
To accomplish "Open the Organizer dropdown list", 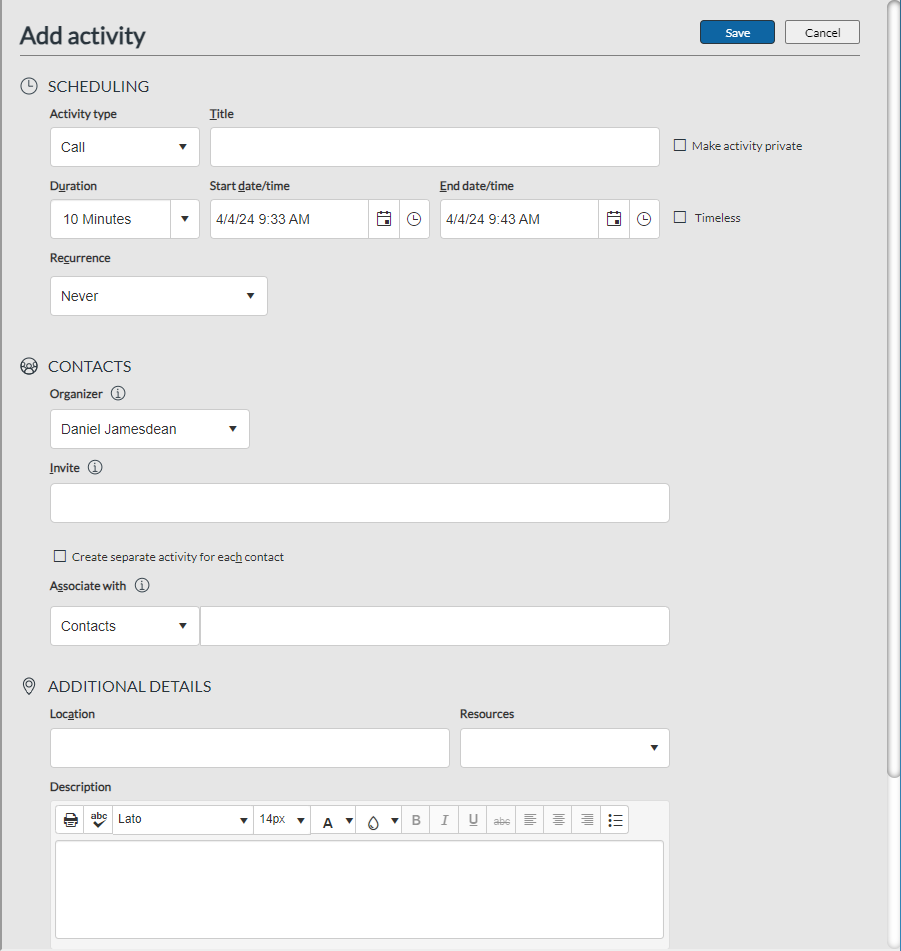I will click(150, 429).
